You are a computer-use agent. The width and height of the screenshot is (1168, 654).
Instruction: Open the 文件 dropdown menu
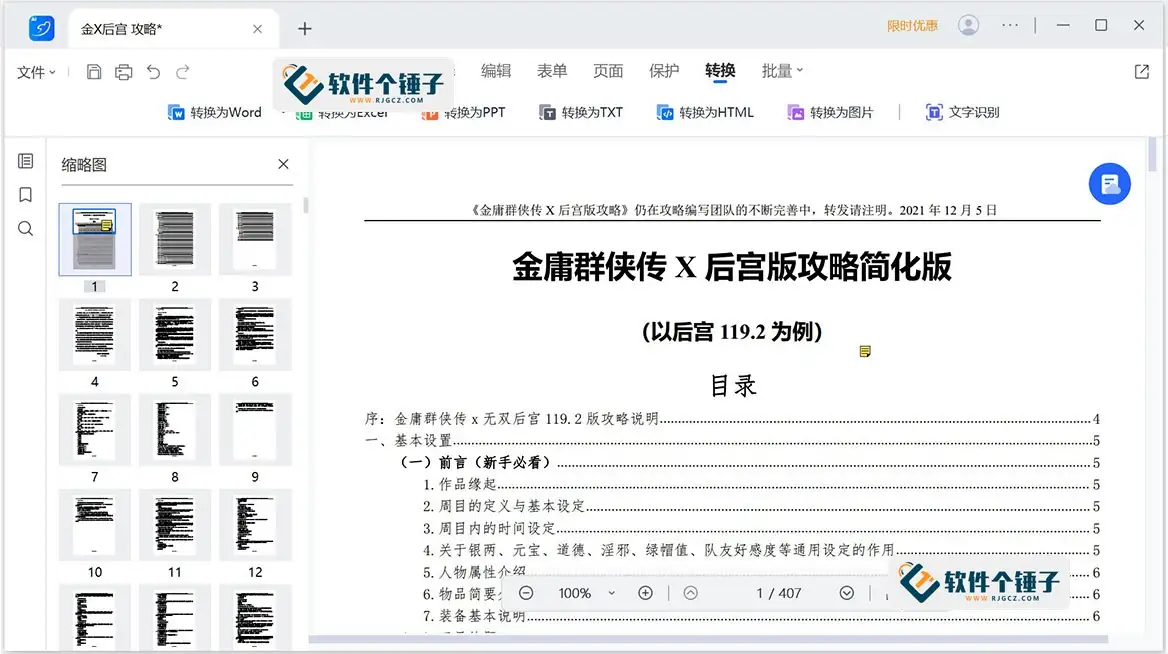coord(33,71)
